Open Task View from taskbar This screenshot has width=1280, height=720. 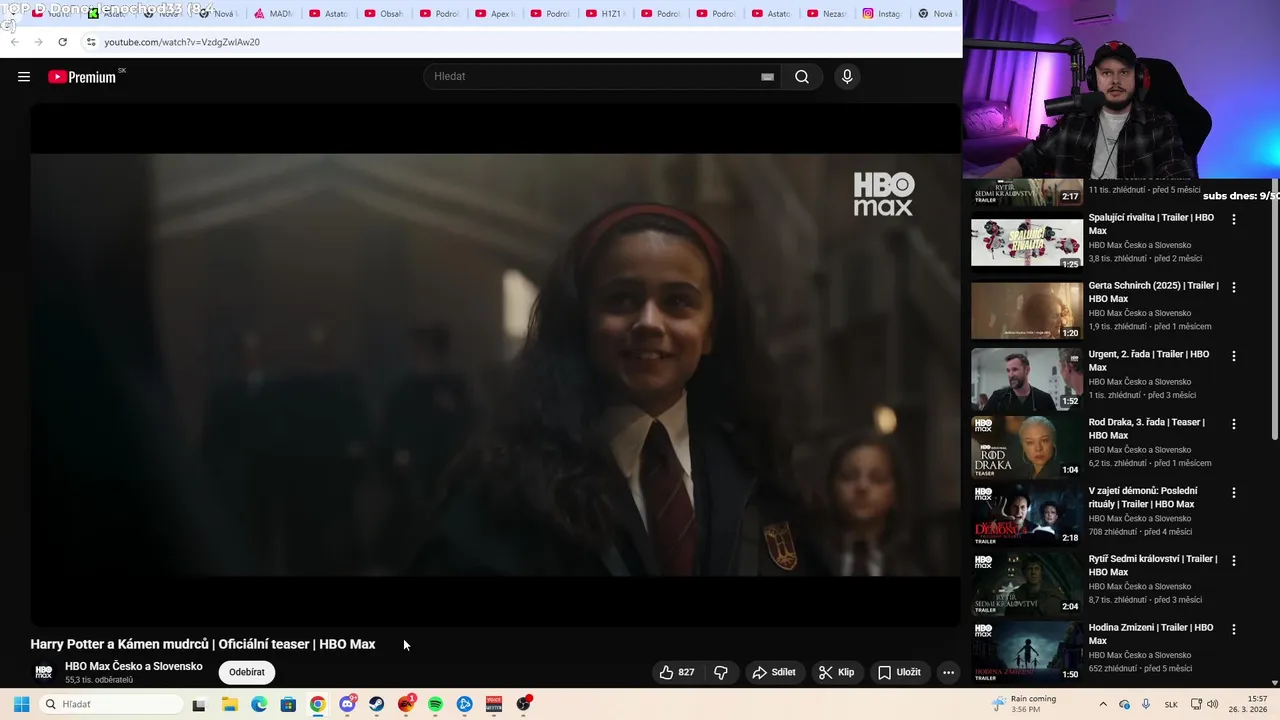199,704
